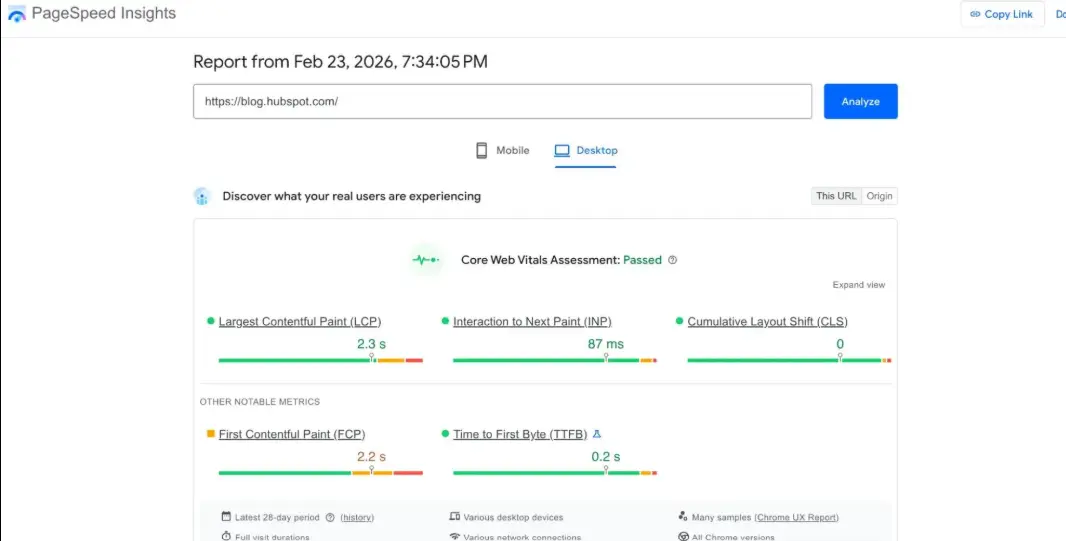
Task: Expand view of Core Web Vitals
Action: click(859, 285)
